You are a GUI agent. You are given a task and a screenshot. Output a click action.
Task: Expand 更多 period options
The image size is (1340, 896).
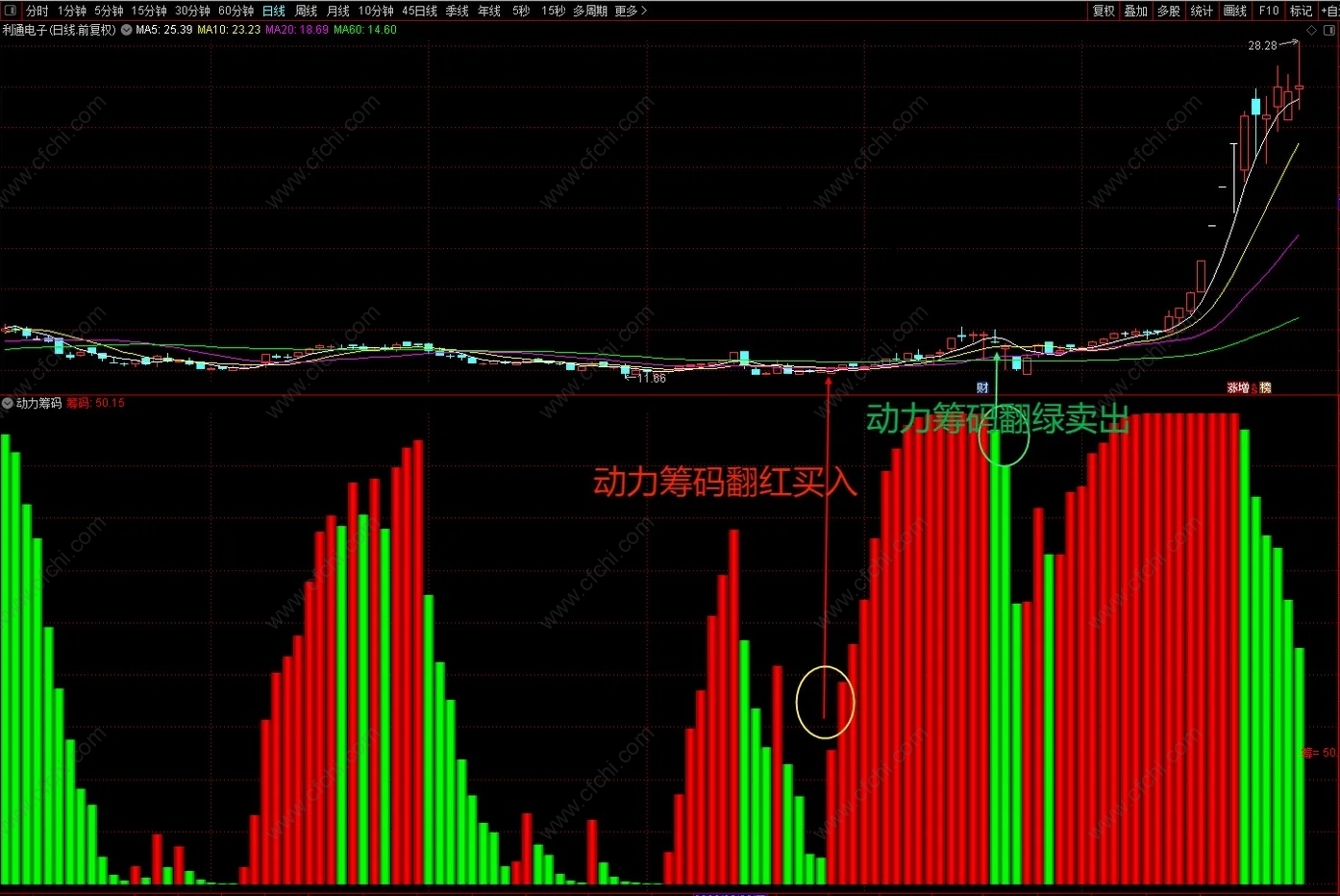(631, 11)
